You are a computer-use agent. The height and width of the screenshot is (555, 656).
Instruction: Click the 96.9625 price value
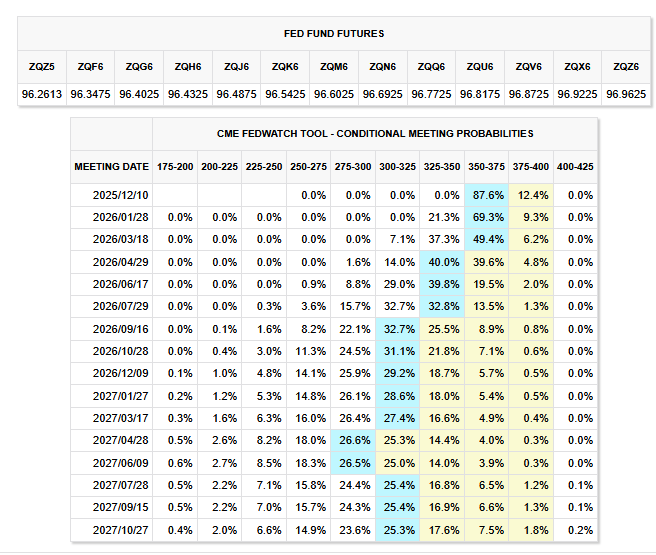[x=626, y=94]
